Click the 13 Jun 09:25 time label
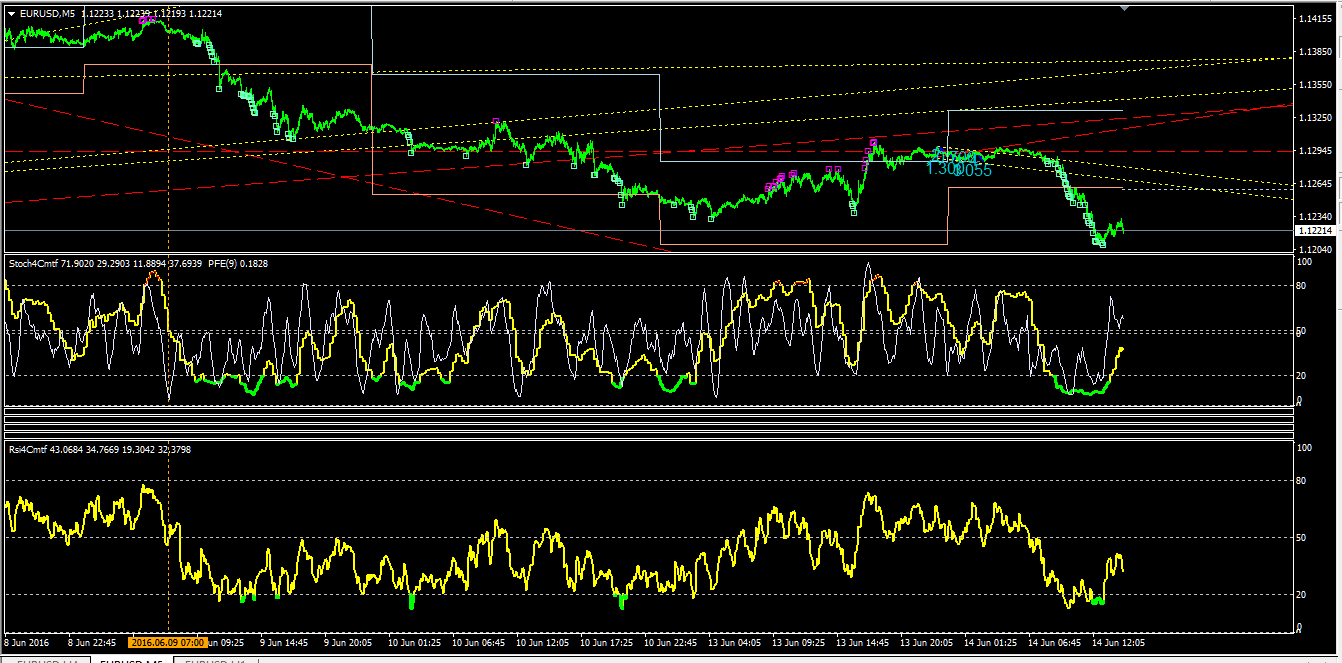 (x=797, y=642)
